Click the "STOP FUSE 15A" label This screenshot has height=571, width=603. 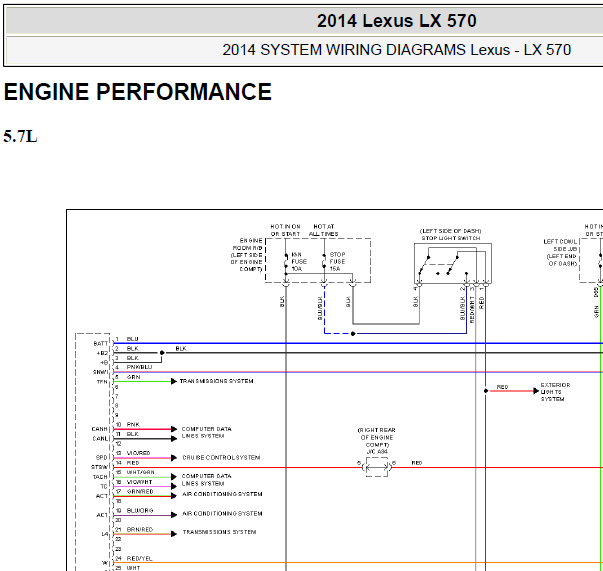click(337, 261)
